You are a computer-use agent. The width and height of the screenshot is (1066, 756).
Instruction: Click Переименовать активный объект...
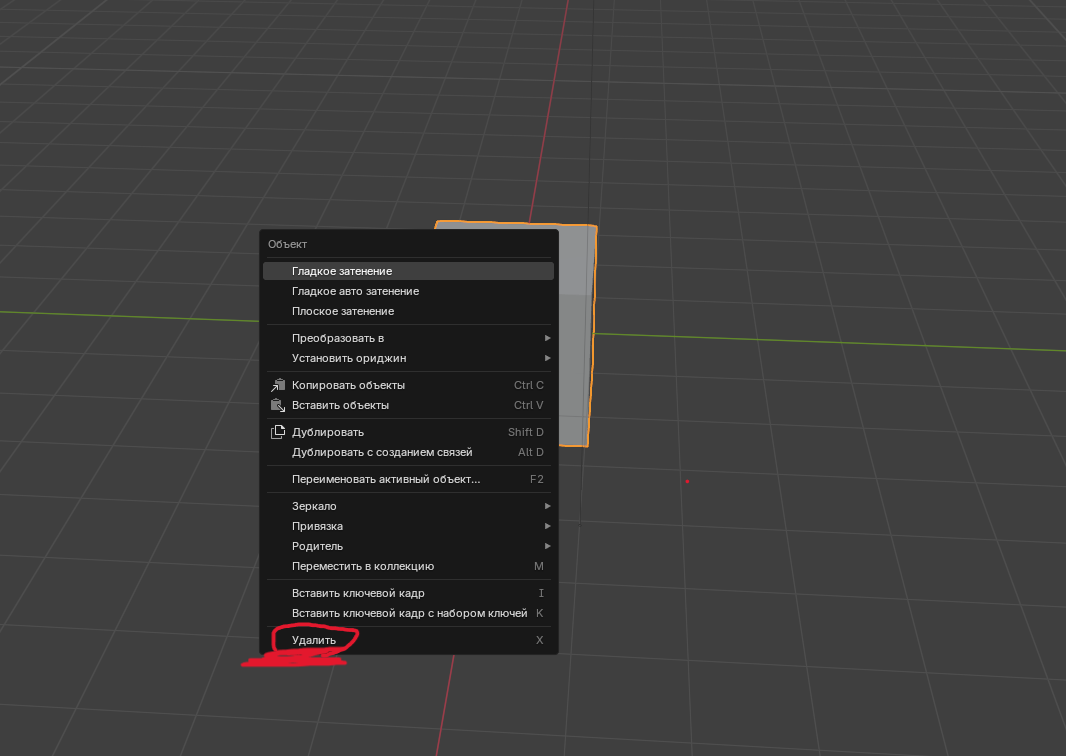click(x=408, y=479)
